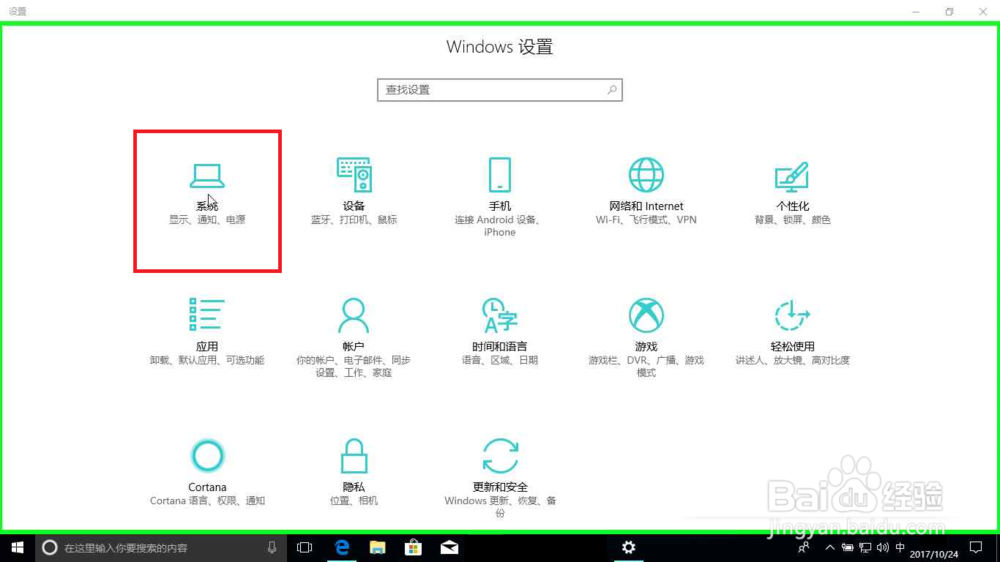Click the network icon in the system tray
Image resolution: width=1000 pixels, height=562 pixels.
click(x=865, y=547)
